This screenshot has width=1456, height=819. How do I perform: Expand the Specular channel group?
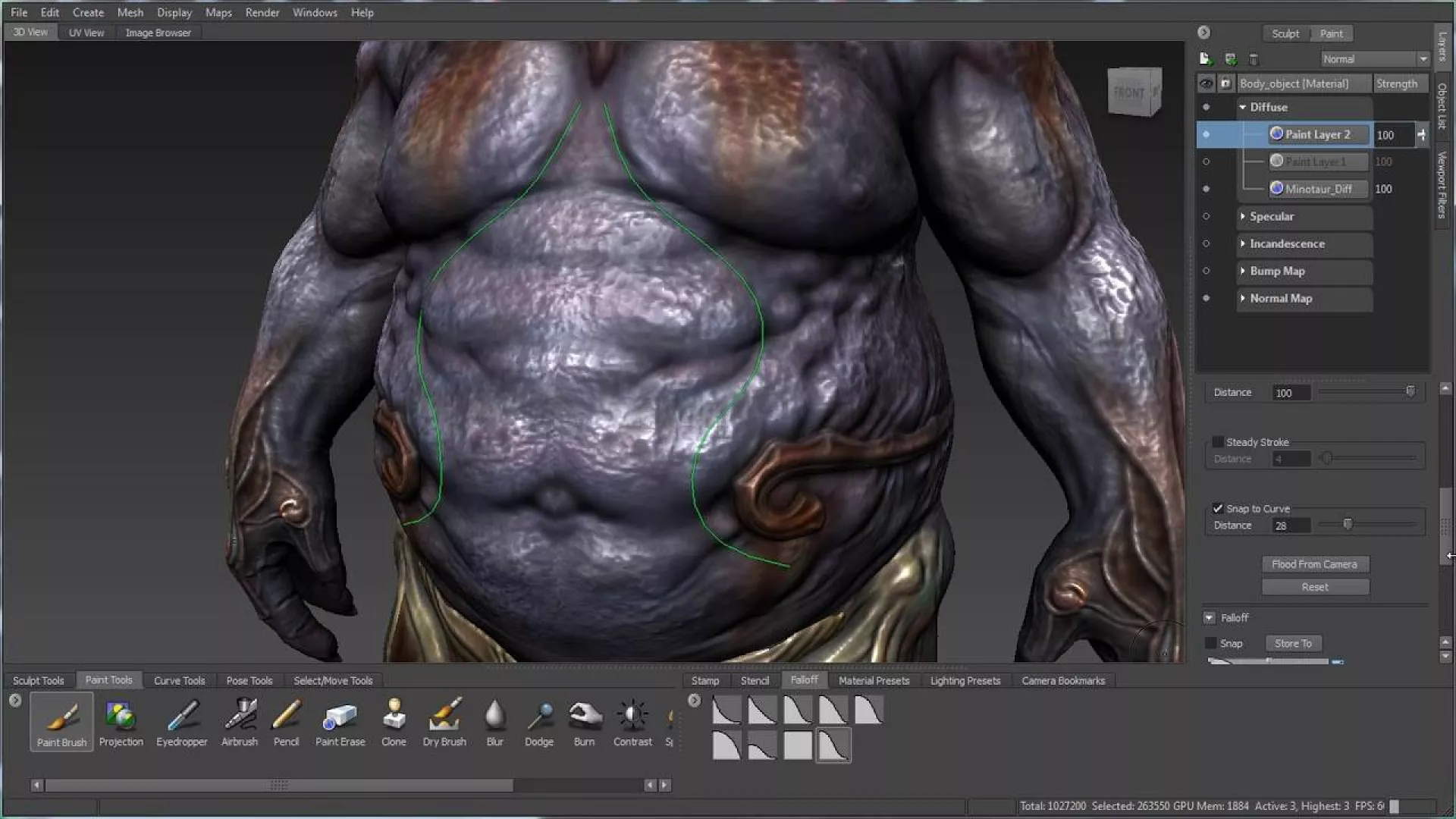tap(1242, 217)
